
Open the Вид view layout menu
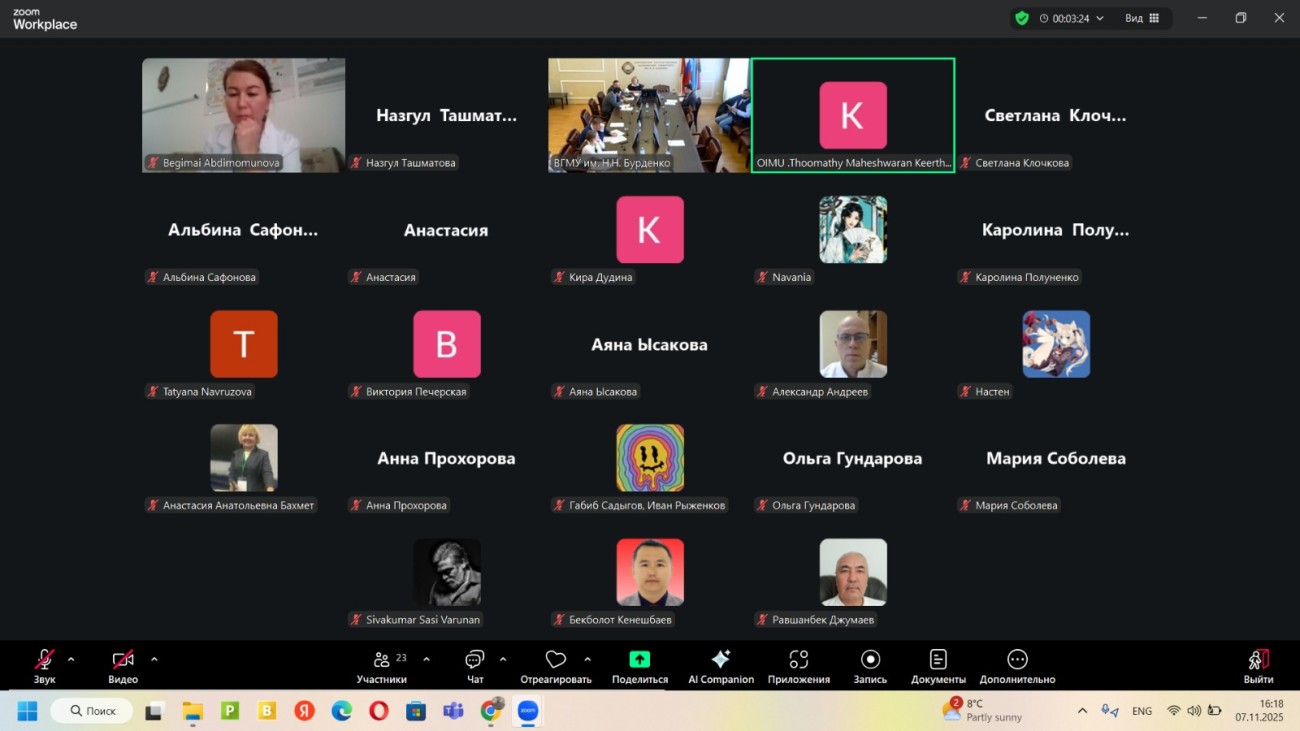coord(1142,18)
